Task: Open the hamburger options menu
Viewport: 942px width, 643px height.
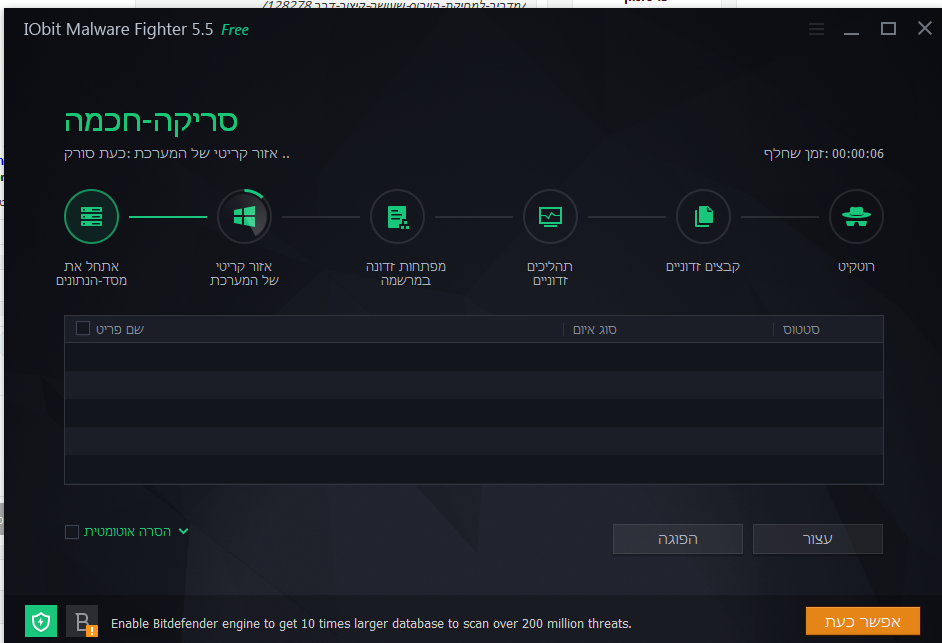Action: (x=816, y=29)
